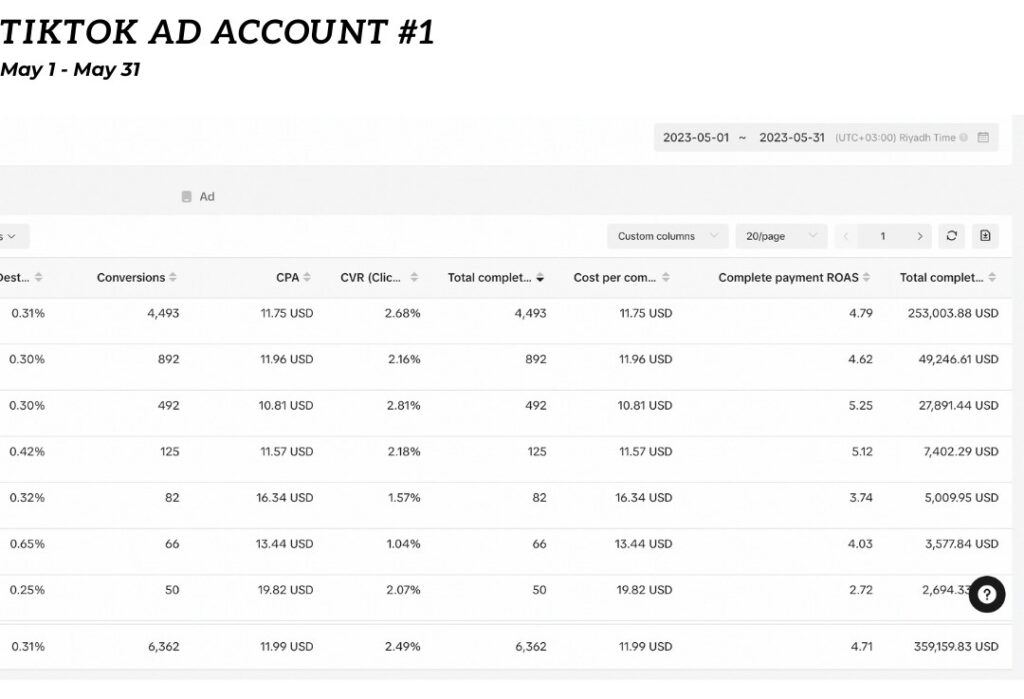Sort by Dest... column arrows
Screen dimensions: 1024x699
tap(39, 278)
